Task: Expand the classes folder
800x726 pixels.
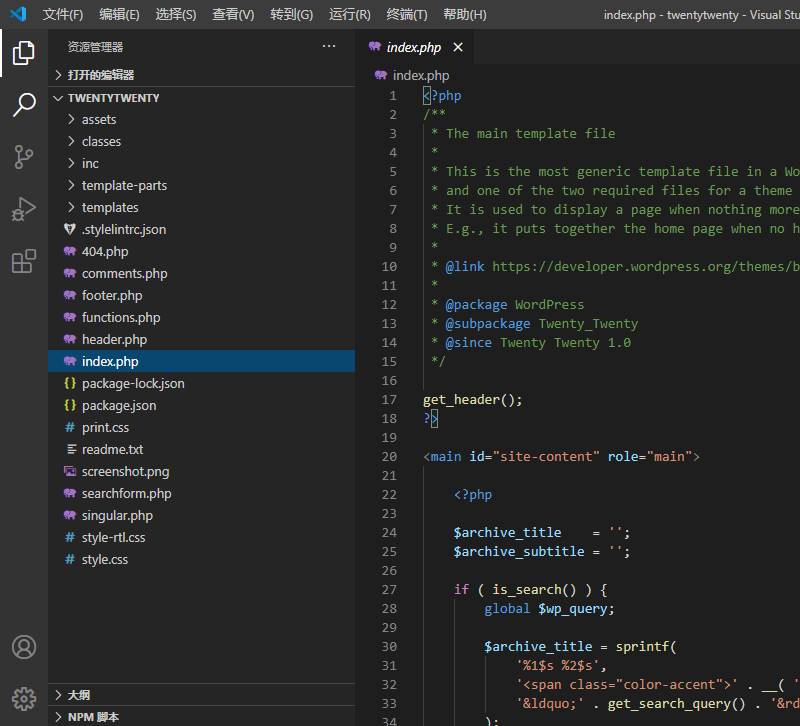Action: pyautogui.click(x=202, y=141)
